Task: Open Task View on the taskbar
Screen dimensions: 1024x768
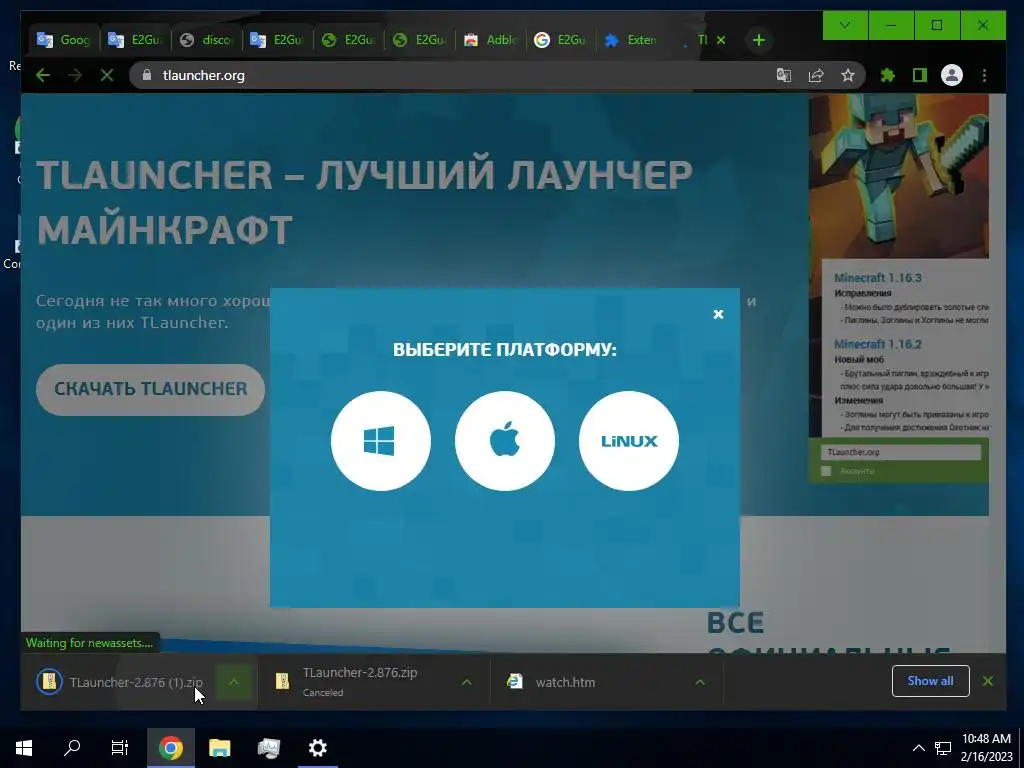Action: tap(120, 748)
